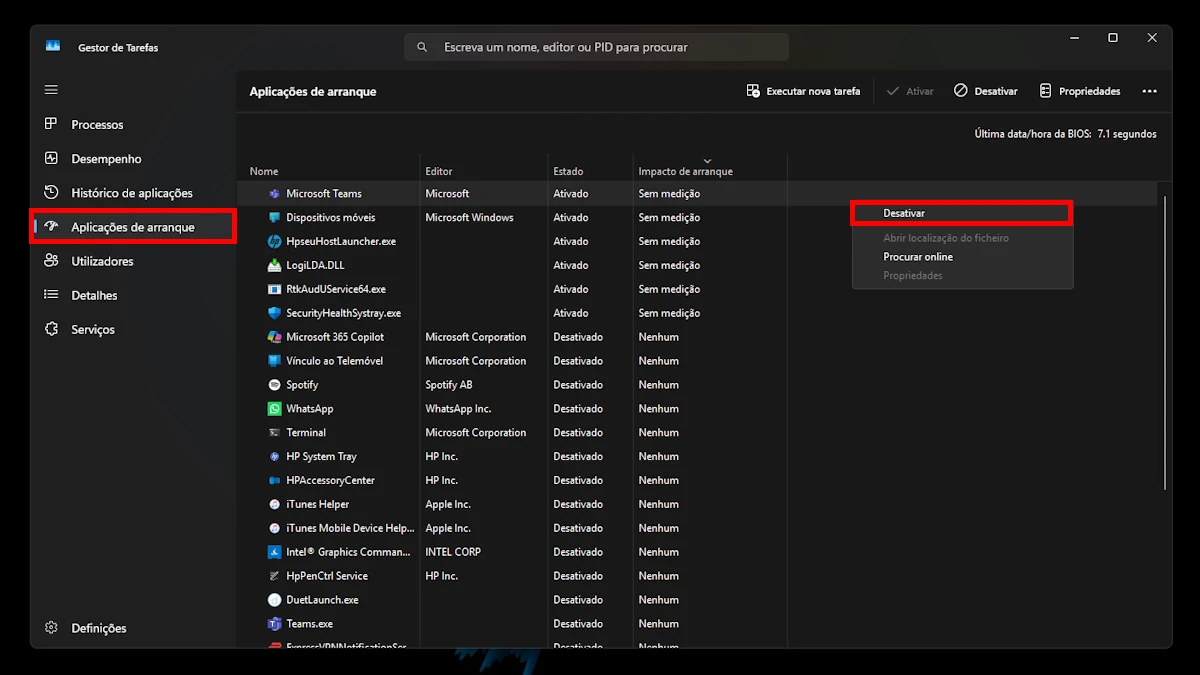The width and height of the screenshot is (1200, 675).
Task: Toggle the hamburger navigation menu
Action: point(51,90)
